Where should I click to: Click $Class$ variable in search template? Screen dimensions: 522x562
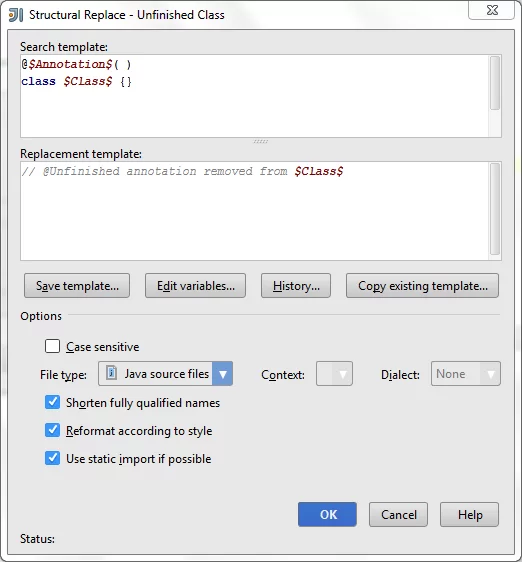[x=88, y=81]
